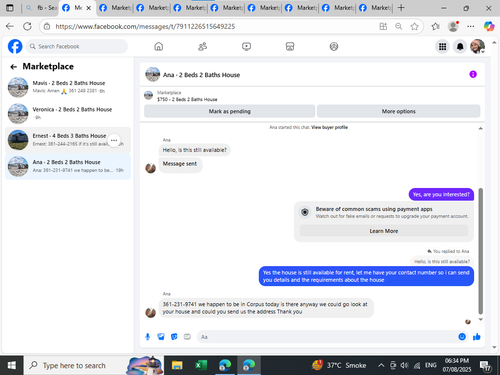500x375 pixels.
Task: Choose a sticker icon
Action: pos(174,337)
